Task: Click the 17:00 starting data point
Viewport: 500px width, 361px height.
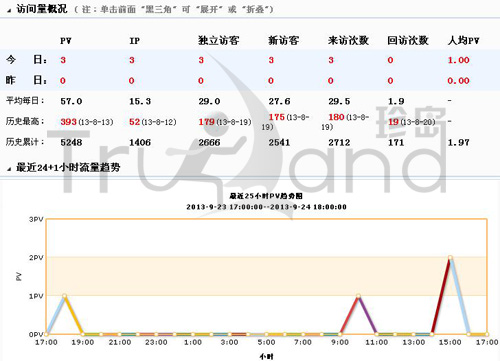Action: click(46, 334)
